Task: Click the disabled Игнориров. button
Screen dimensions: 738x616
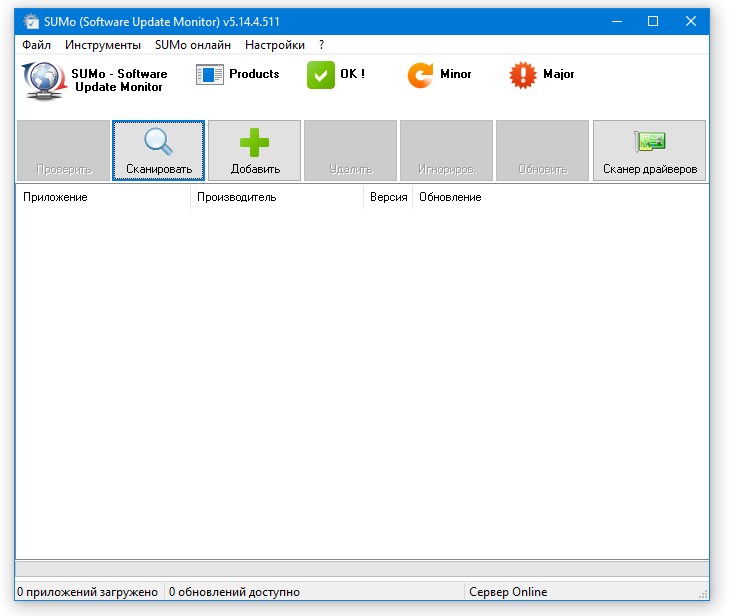Action: click(447, 151)
